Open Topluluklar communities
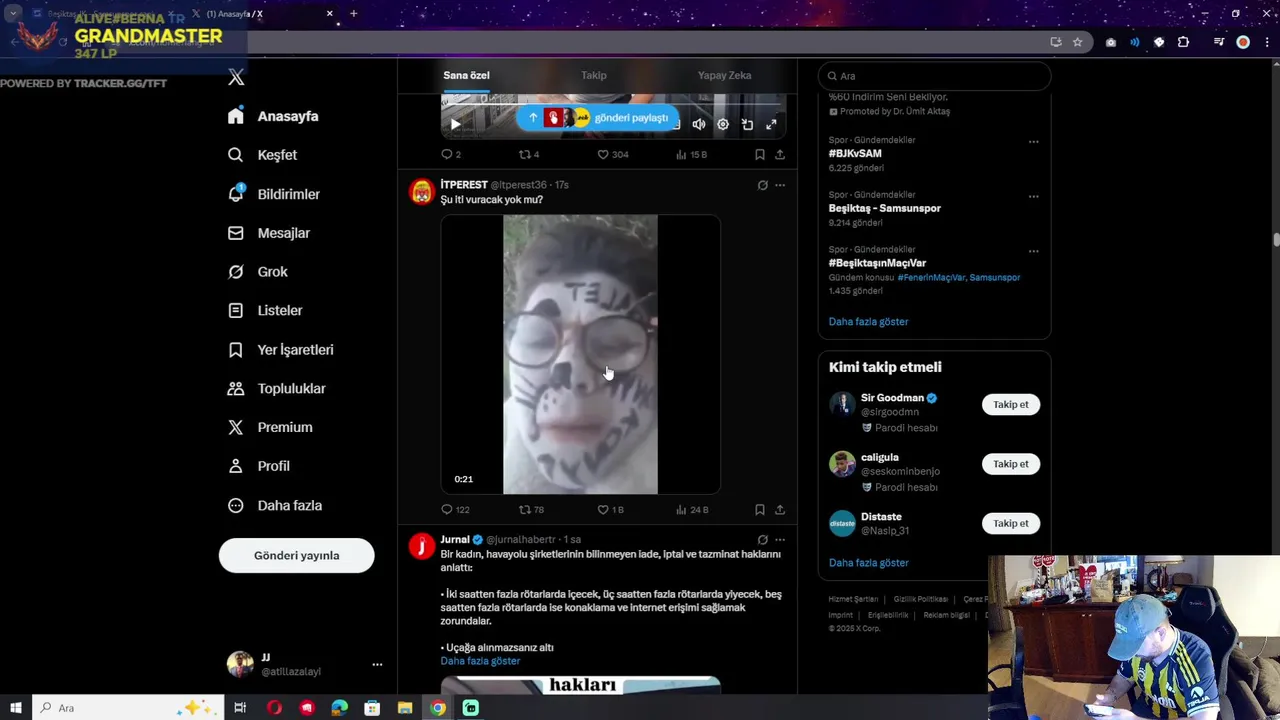The width and height of the screenshot is (1280, 720). pyautogui.click(x=277, y=389)
